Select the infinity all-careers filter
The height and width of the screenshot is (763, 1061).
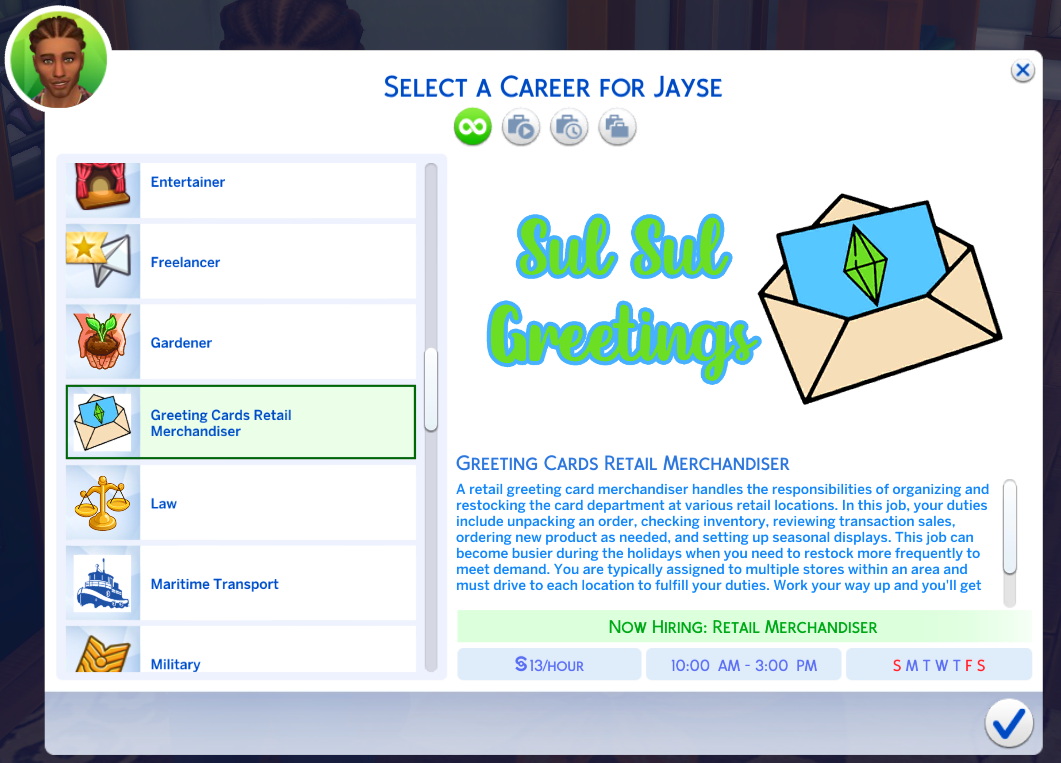tap(473, 127)
